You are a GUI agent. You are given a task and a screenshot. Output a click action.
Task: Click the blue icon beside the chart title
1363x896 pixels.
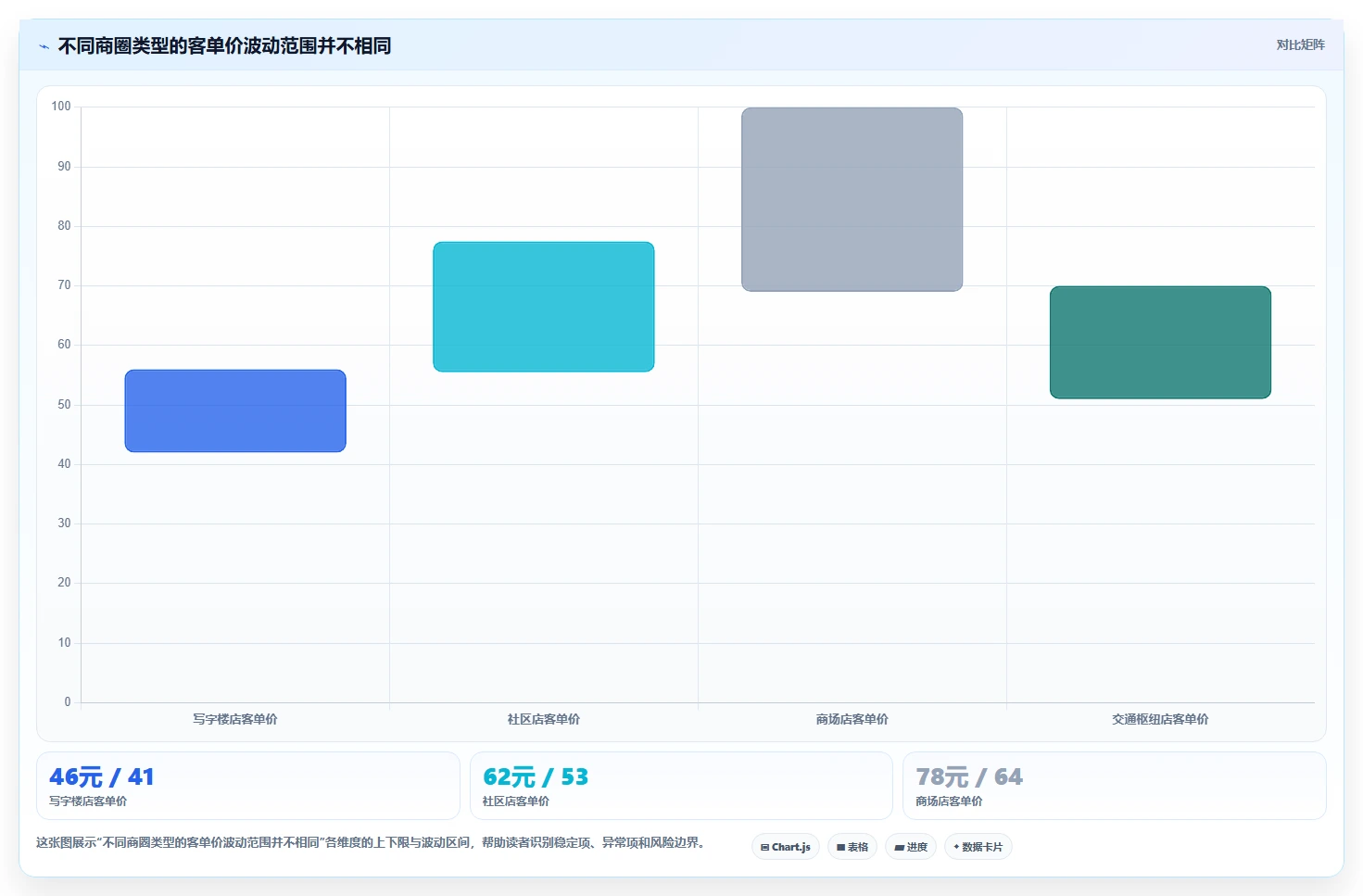[x=44, y=46]
